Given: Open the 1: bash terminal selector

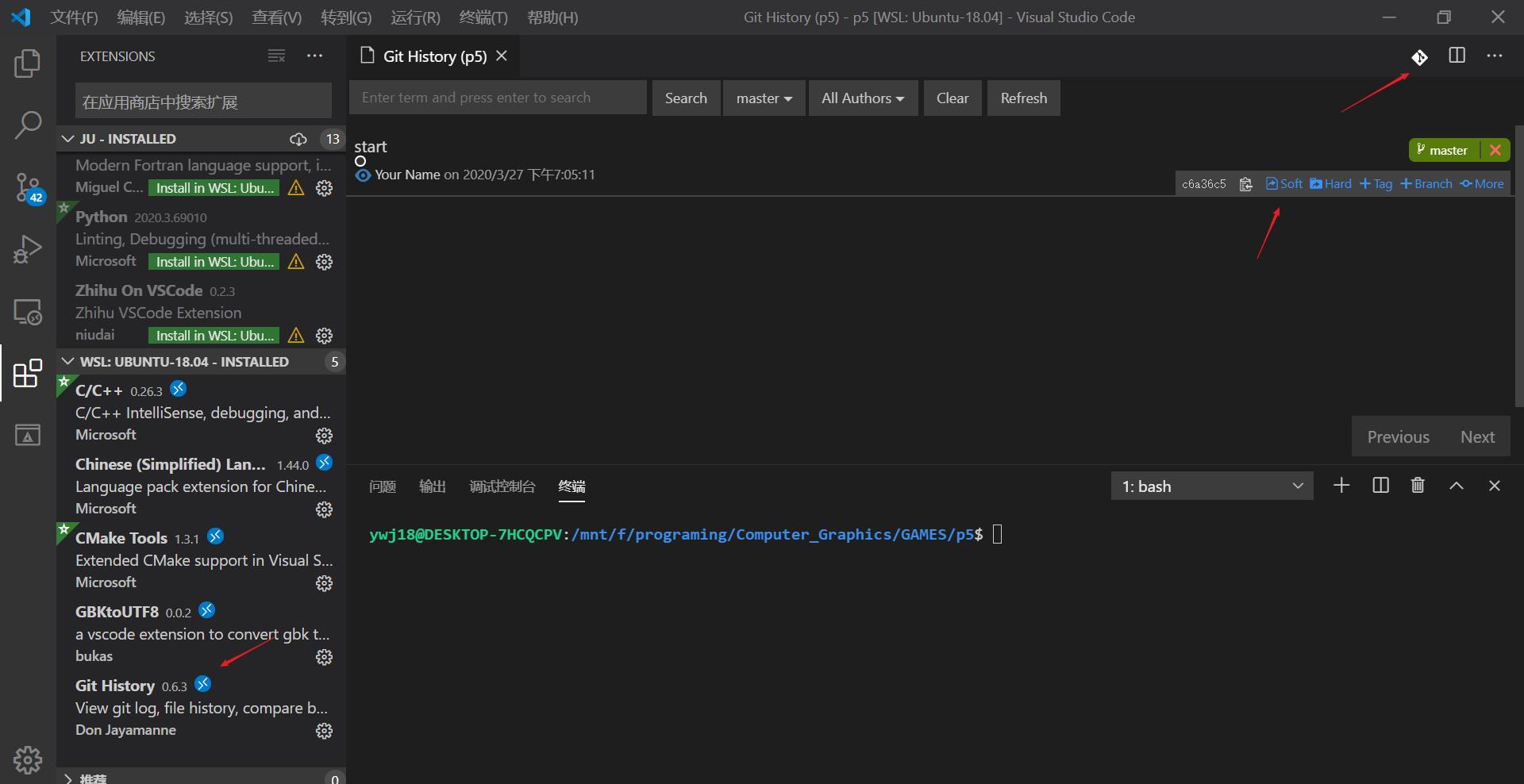Looking at the screenshot, I should tap(1212, 486).
